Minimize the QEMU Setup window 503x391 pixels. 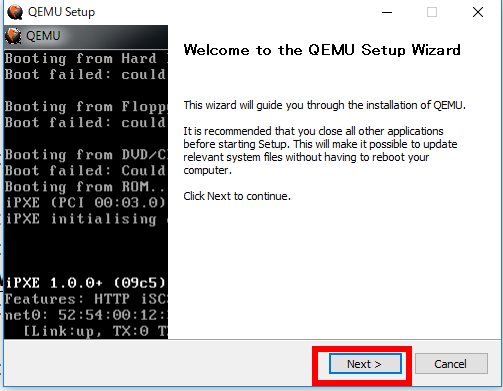click(x=387, y=12)
